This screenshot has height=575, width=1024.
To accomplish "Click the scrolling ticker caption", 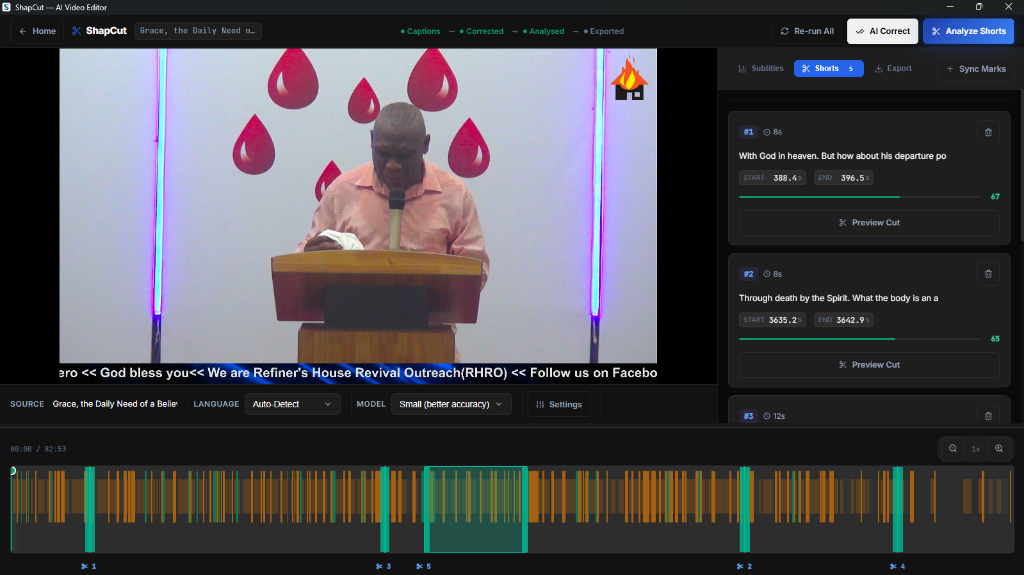I will (x=358, y=372).
